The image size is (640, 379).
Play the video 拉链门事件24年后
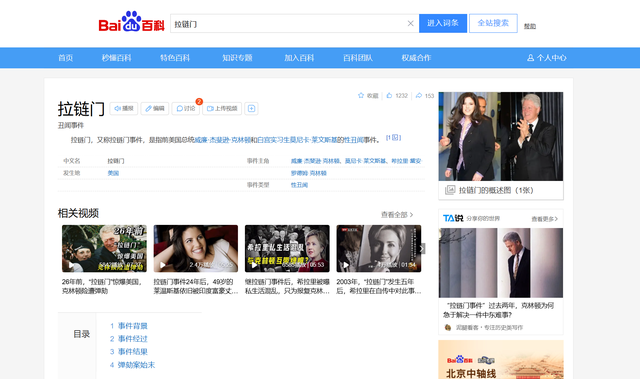(196, 248)
